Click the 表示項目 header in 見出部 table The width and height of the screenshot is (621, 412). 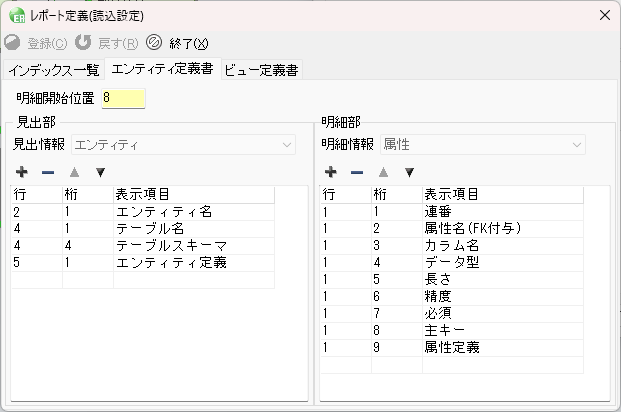[194, 195]
